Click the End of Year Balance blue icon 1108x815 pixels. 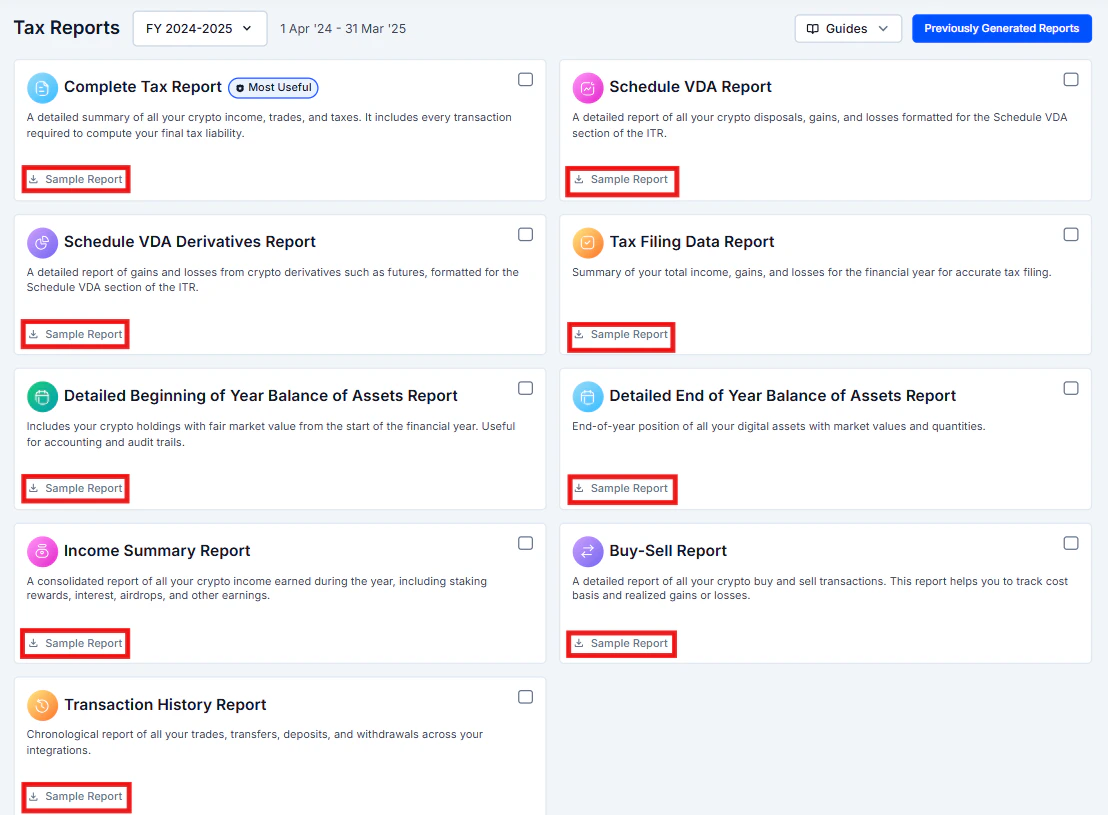click(588, 397)
